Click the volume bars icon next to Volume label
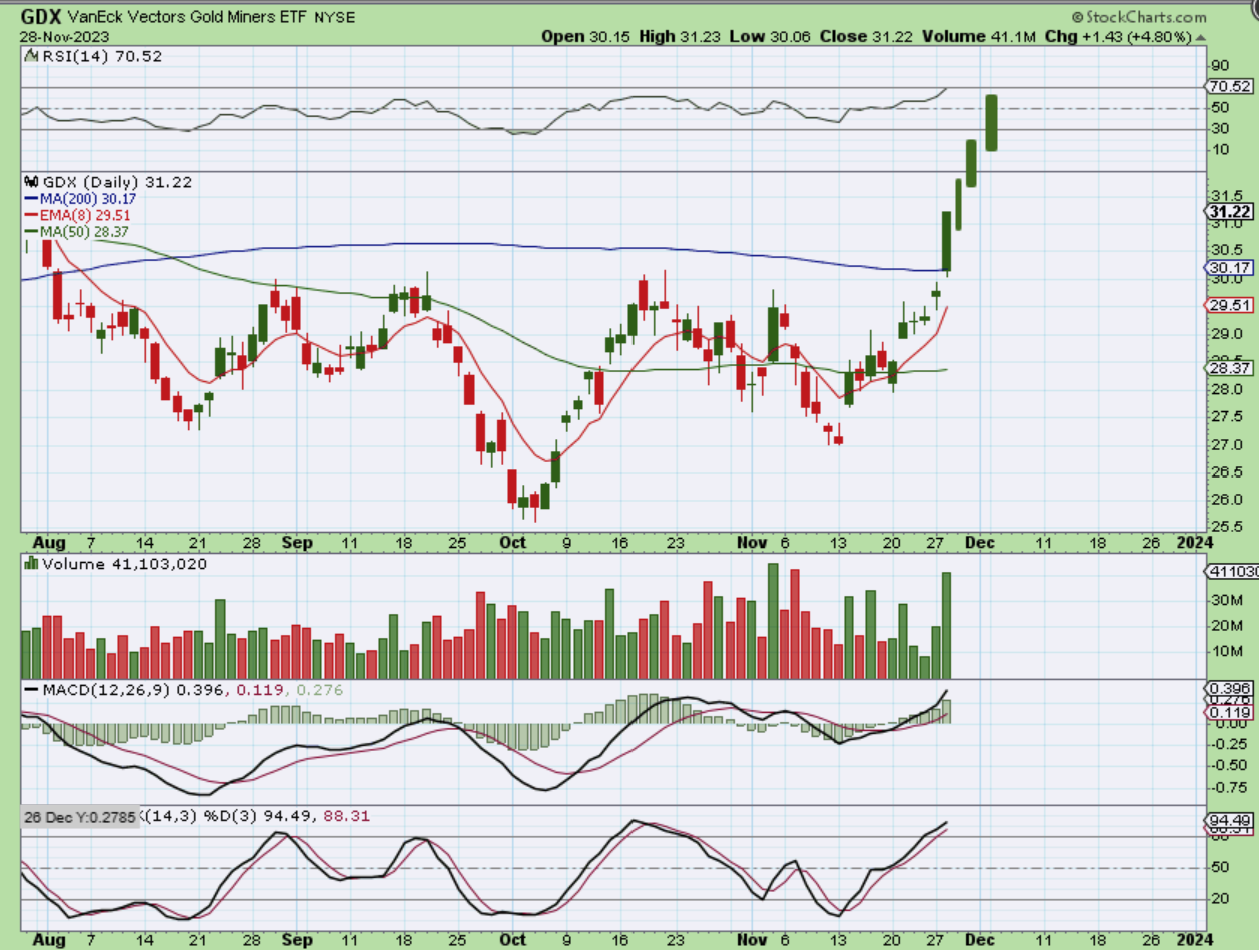 pos(31,564)
